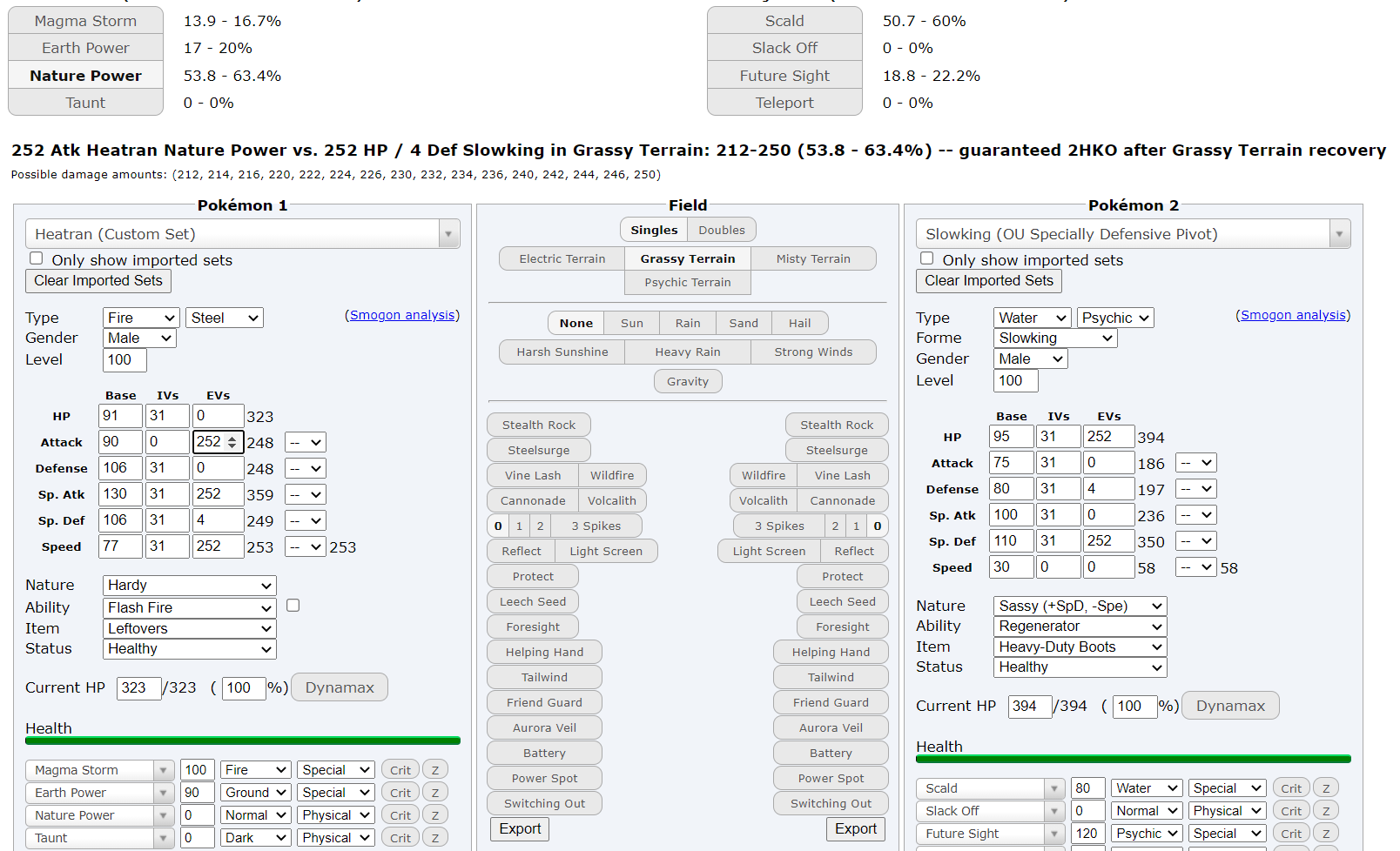Select the Teleport move result
The image size is (1400, 851).
pyautogui.click(x=784, y=103)
